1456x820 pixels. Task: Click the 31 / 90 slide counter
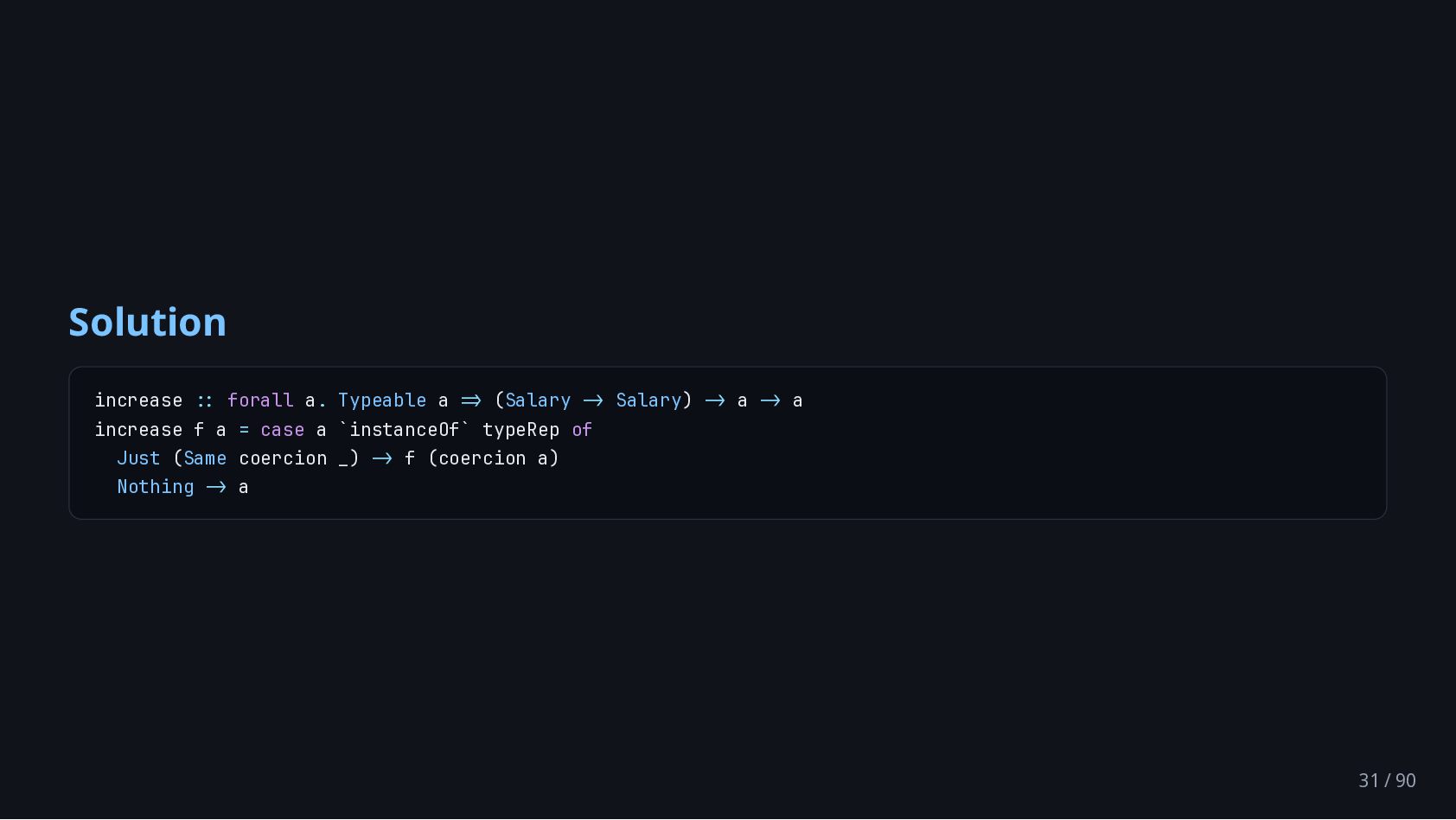pyautogui.click(x=1387, y=780)
